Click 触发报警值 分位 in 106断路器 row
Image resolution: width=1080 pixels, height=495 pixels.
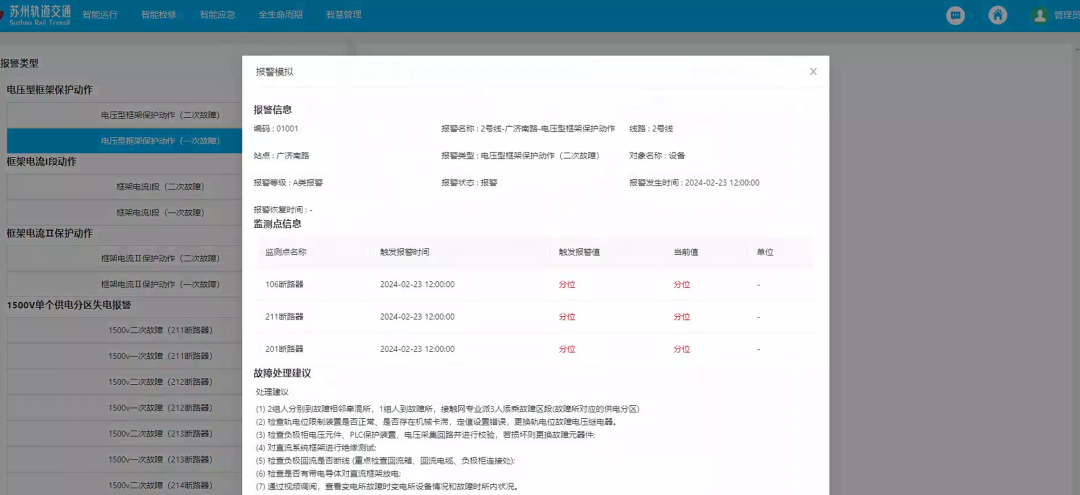coord(567,284)
